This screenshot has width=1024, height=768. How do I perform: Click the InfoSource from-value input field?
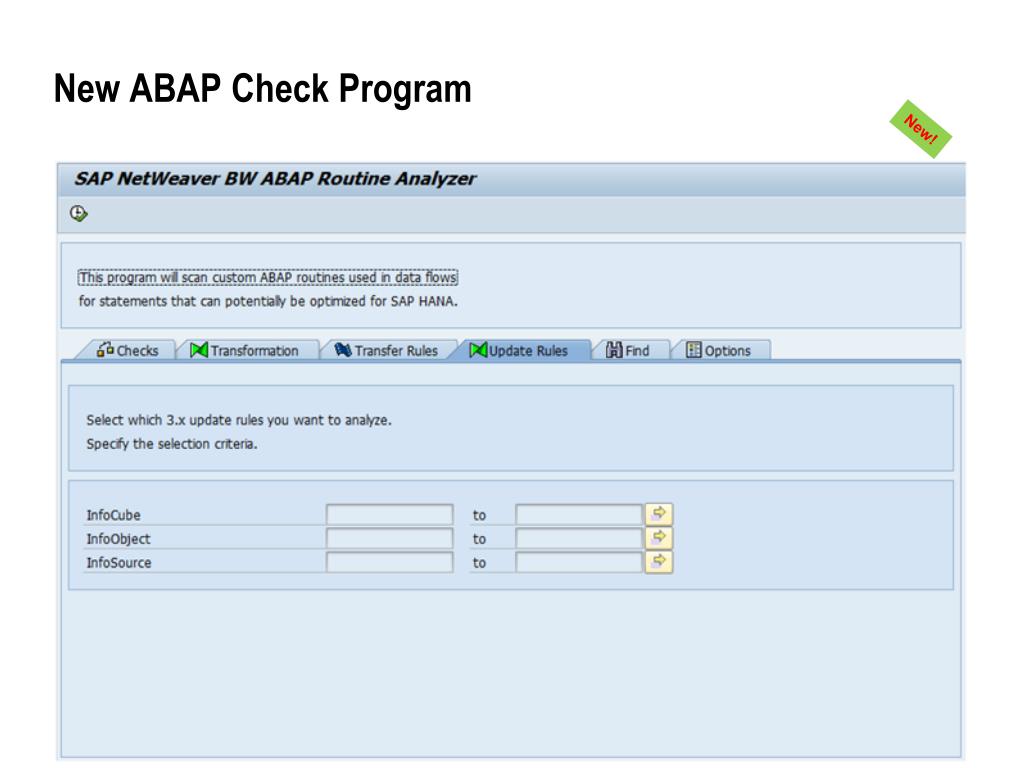pos(389,562)
